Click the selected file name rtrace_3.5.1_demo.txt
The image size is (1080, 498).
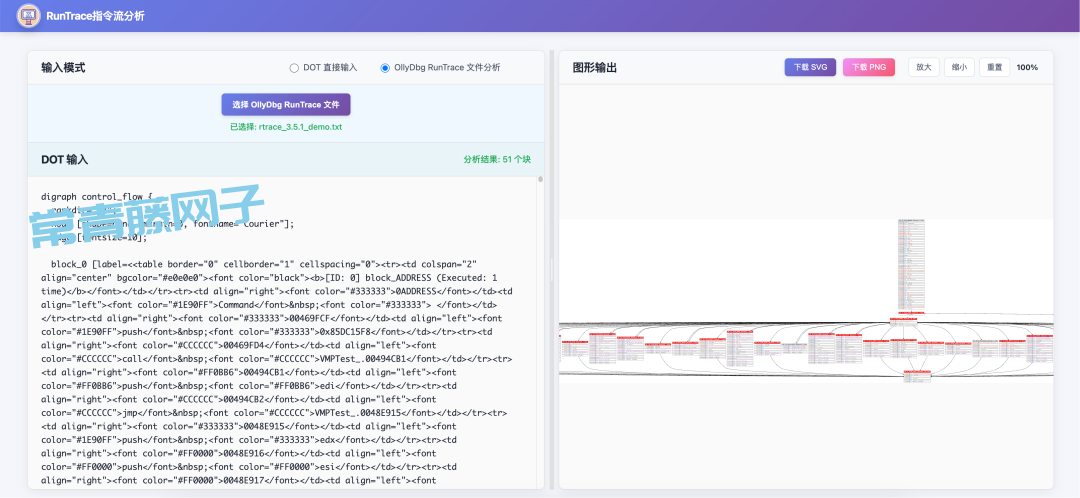pos(286,127)
